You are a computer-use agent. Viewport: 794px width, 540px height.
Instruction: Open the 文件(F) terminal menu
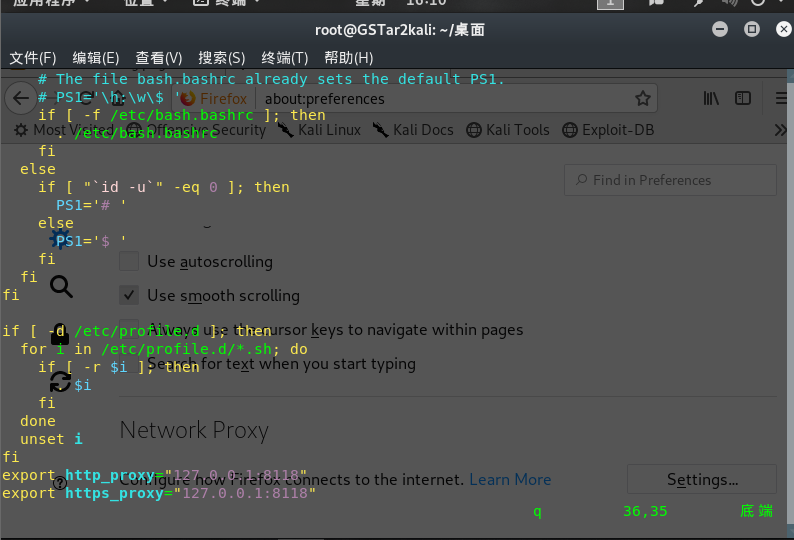pyautogui.click(x=33, y=58)
